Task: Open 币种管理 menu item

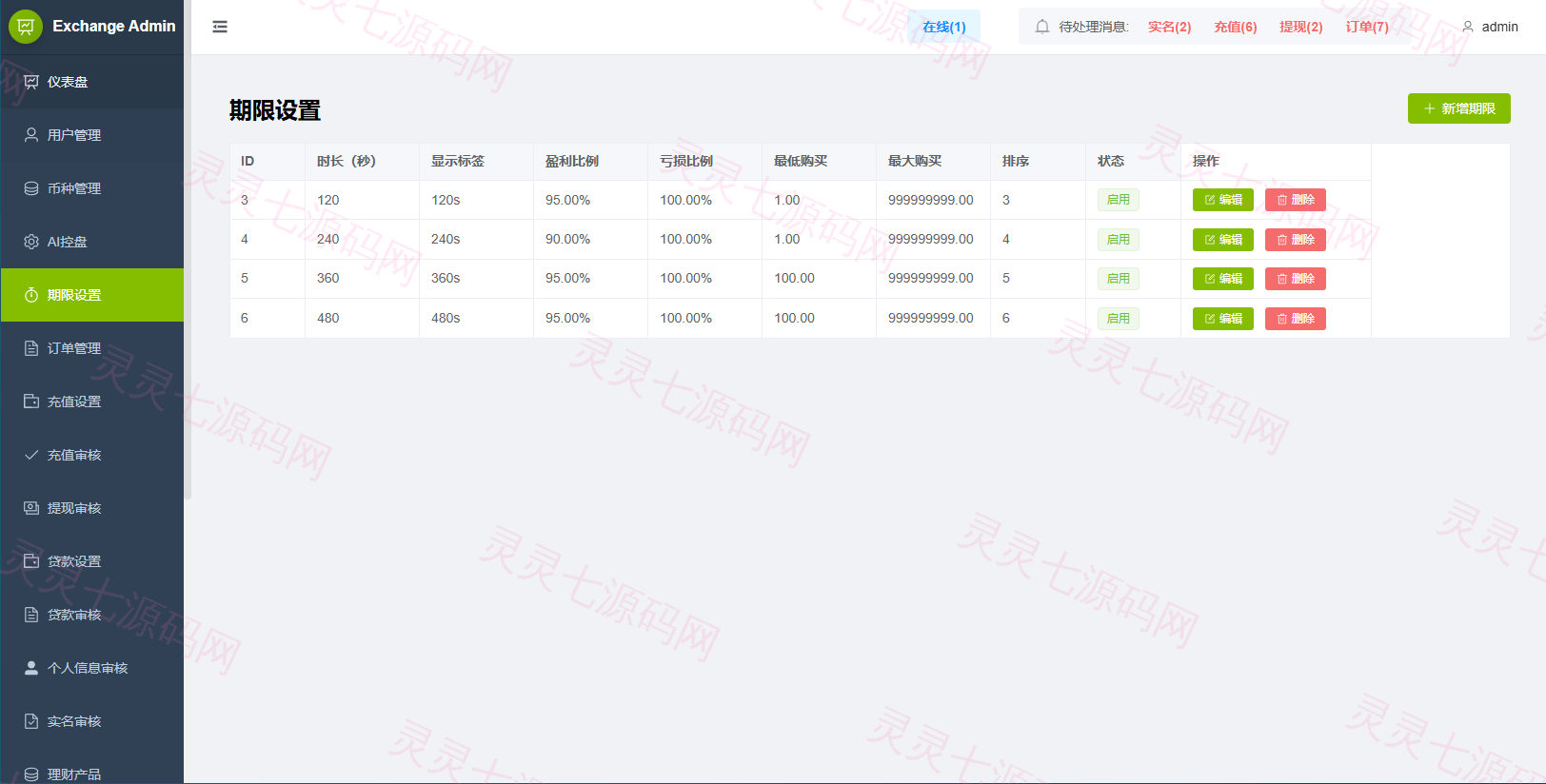Action: (x=92, y=188)
